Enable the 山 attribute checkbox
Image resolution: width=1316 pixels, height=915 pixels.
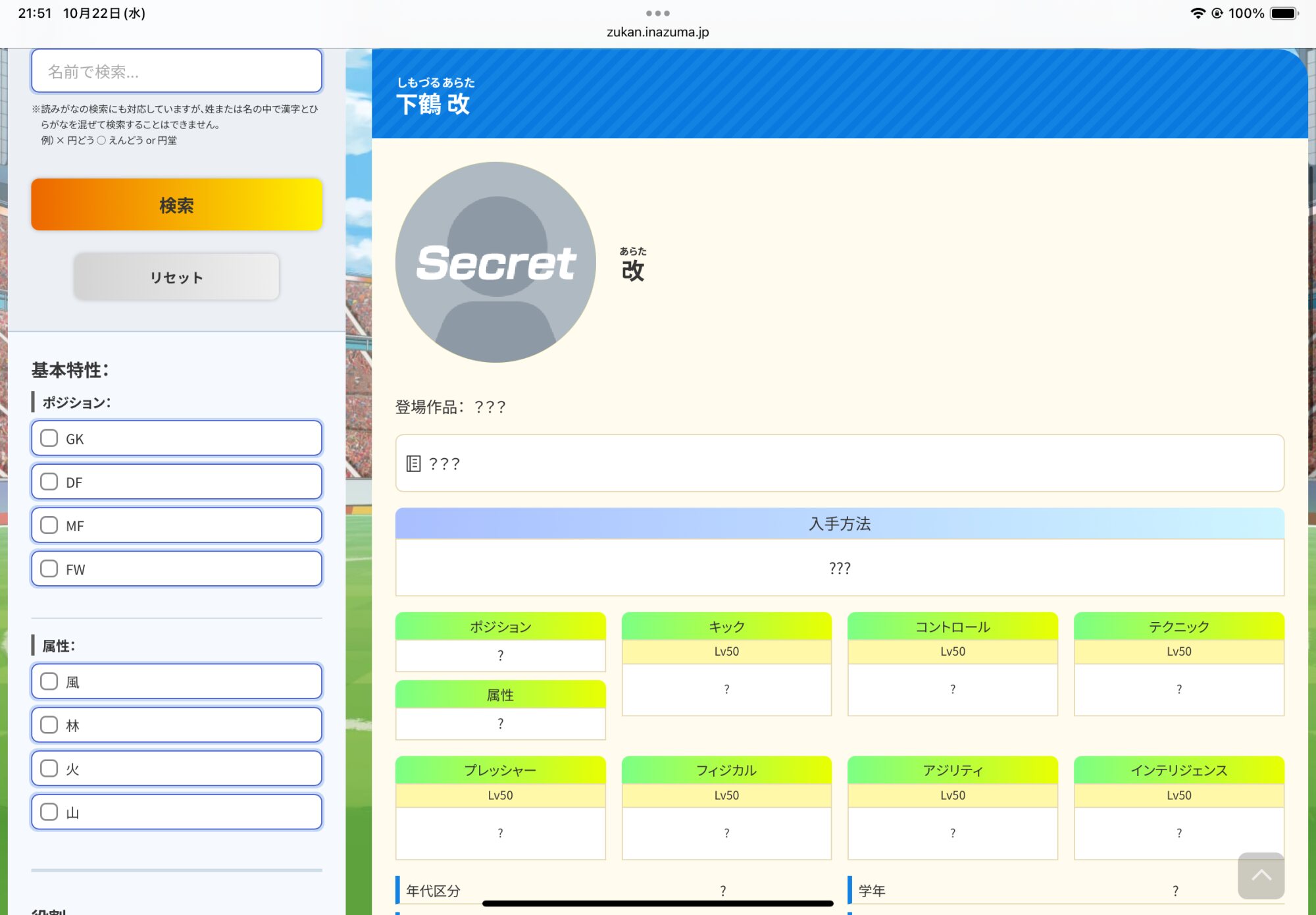49,812
